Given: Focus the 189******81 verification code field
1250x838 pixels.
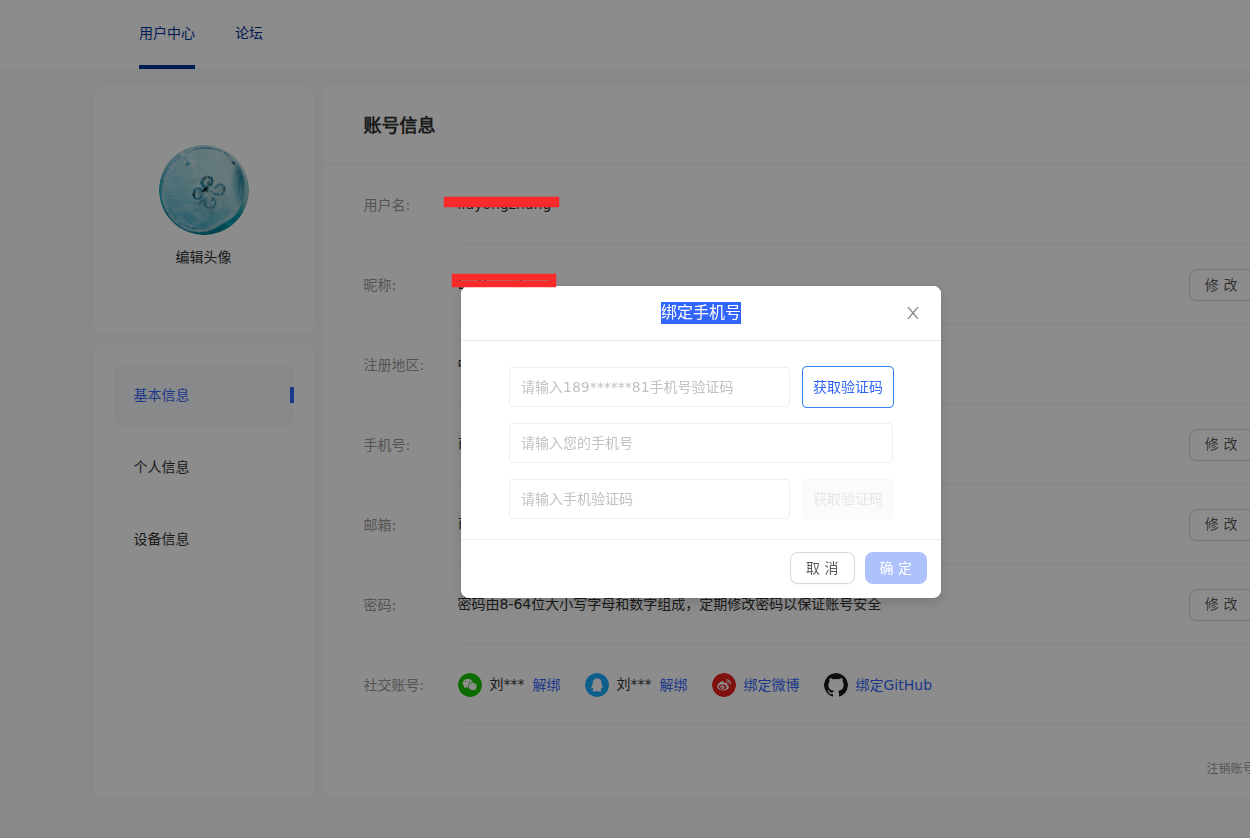Looking at the screenshot, I should pyautogui.click(x=649, y=387).
